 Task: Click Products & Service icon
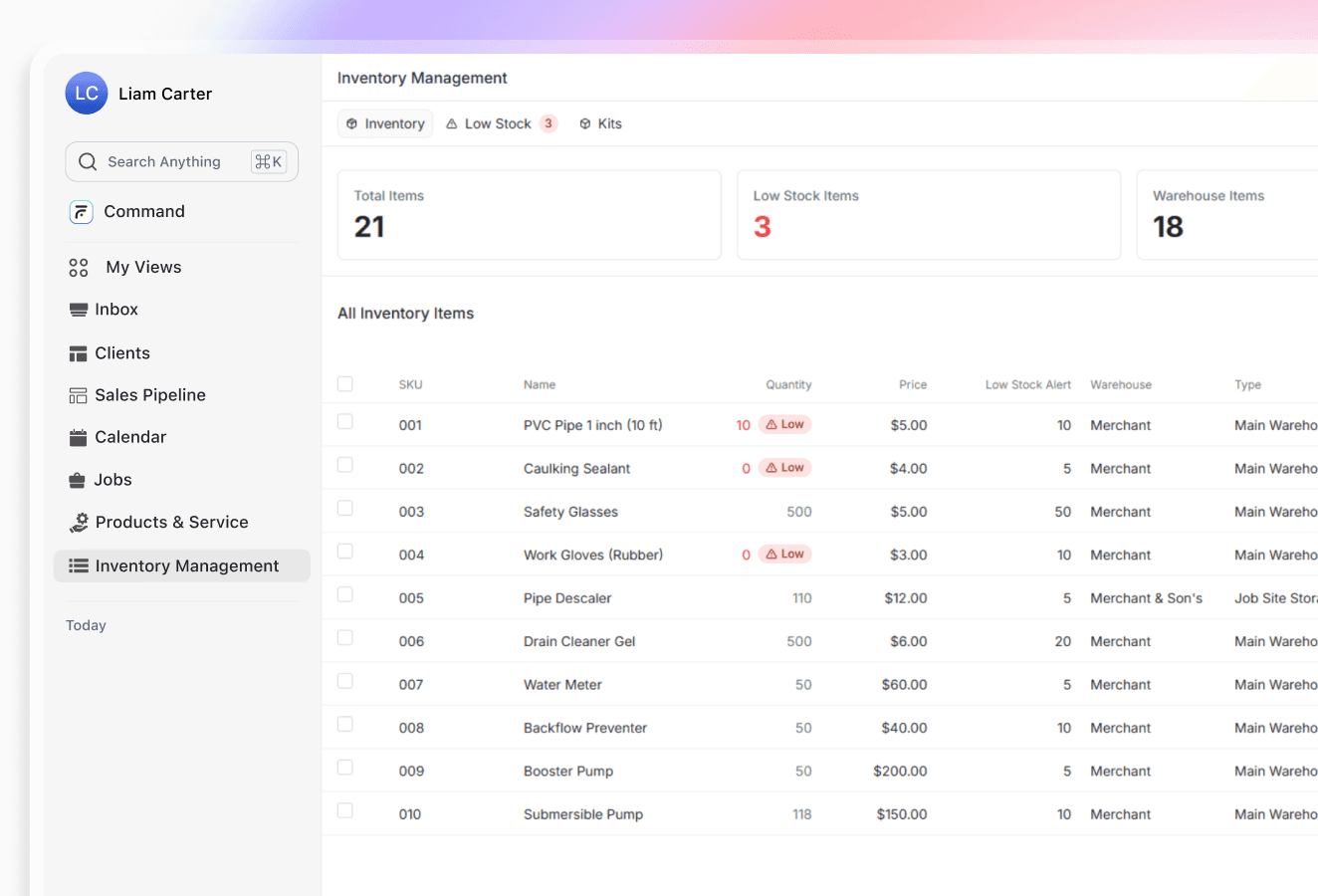click(x=79, y=523)
